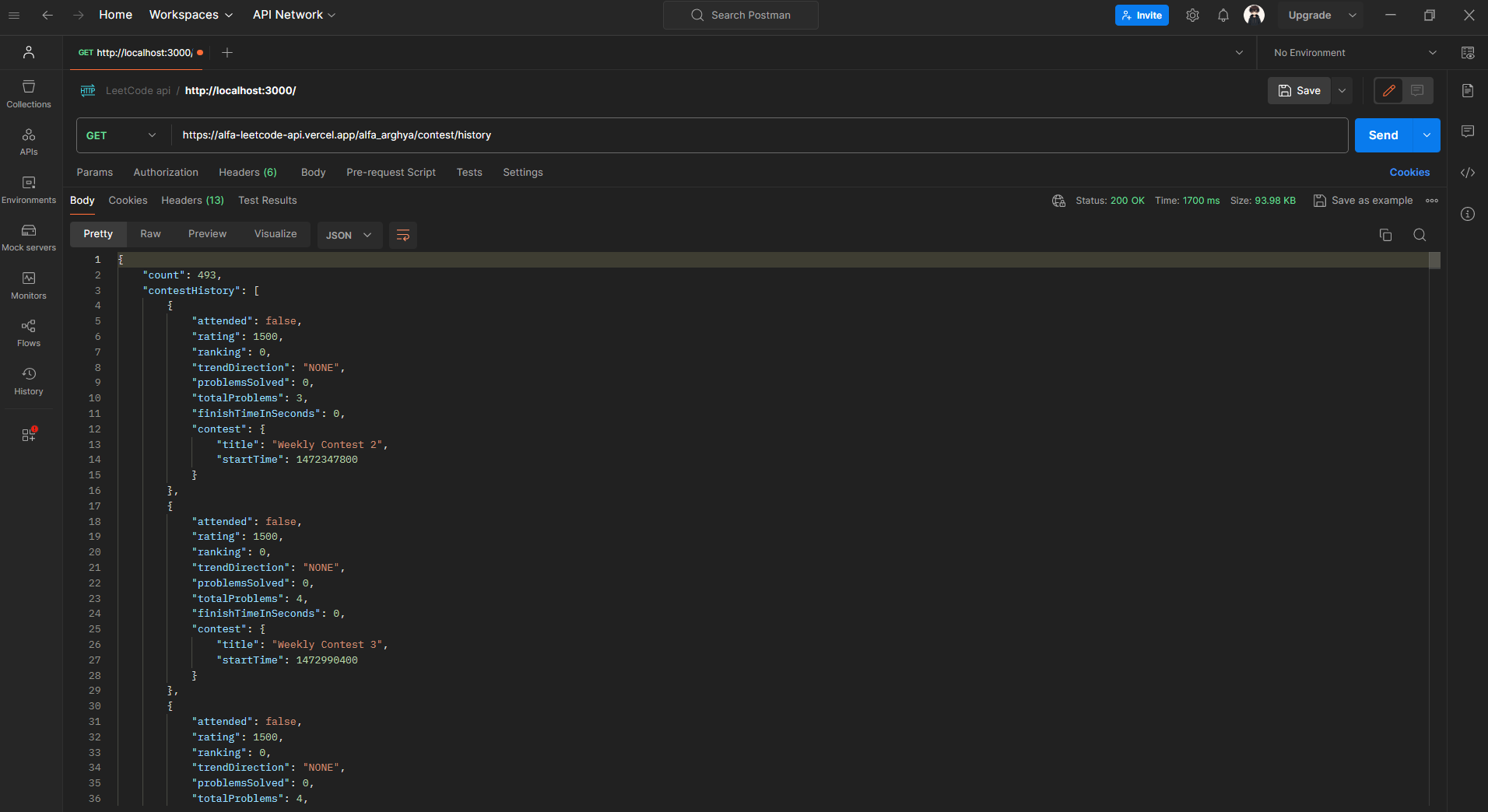Expand the GET method dropdown
This screenshot has height=812, width=1488.
pyautogui.click(x=122, y=135)
